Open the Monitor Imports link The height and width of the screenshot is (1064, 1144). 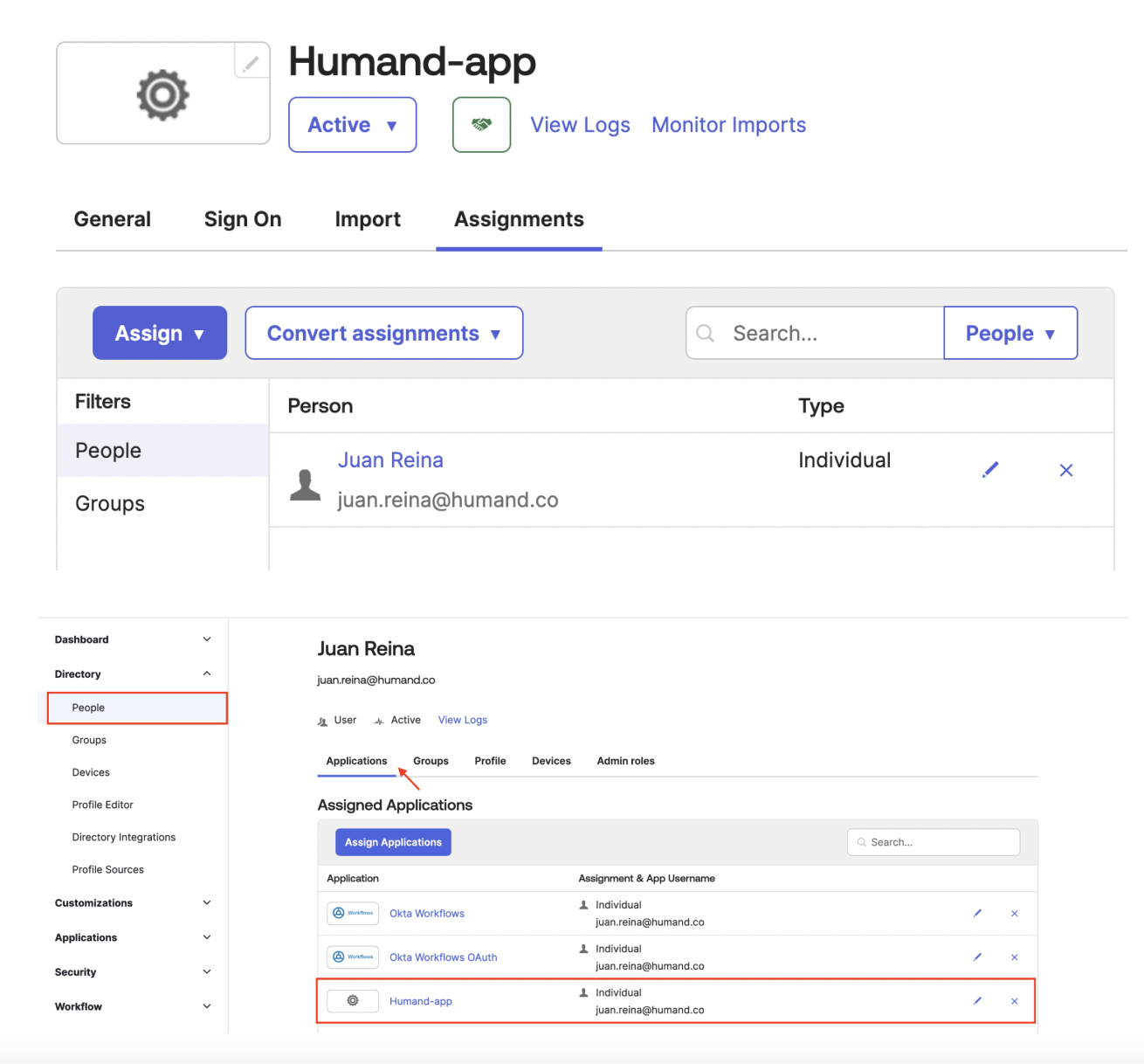728,124
